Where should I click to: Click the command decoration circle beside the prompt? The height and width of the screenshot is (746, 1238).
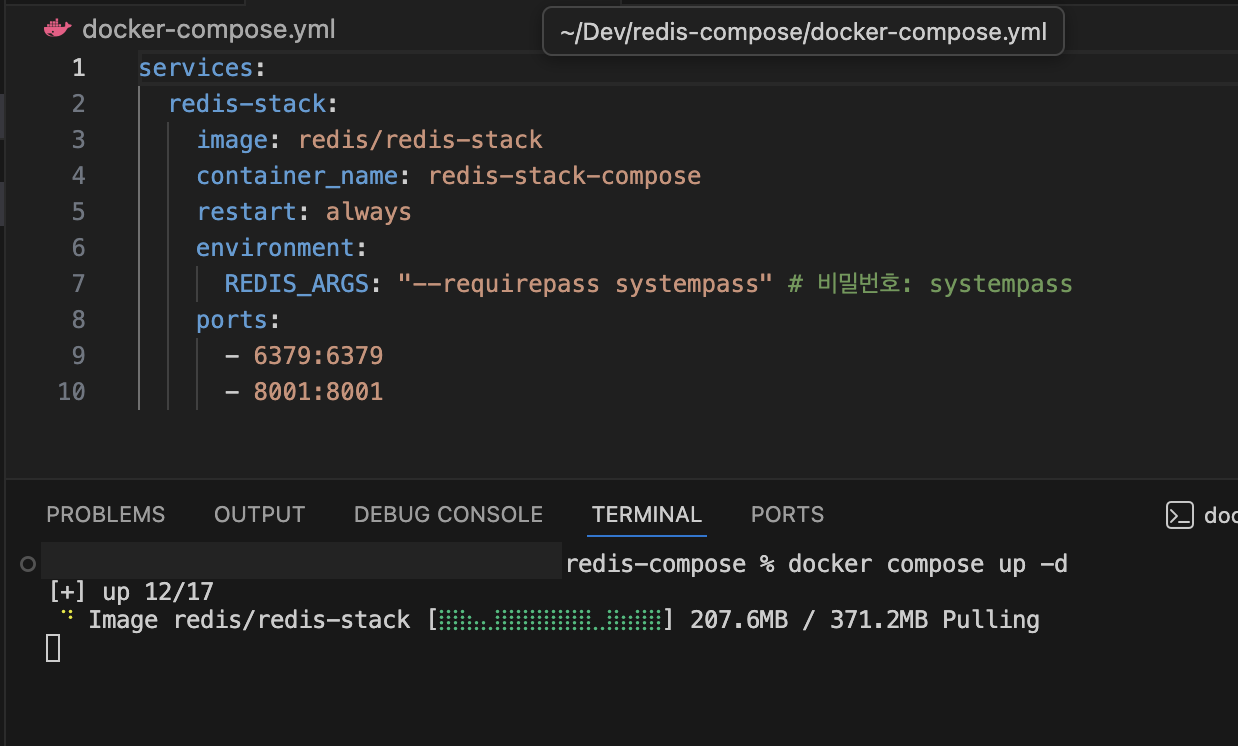pos(28,564)
